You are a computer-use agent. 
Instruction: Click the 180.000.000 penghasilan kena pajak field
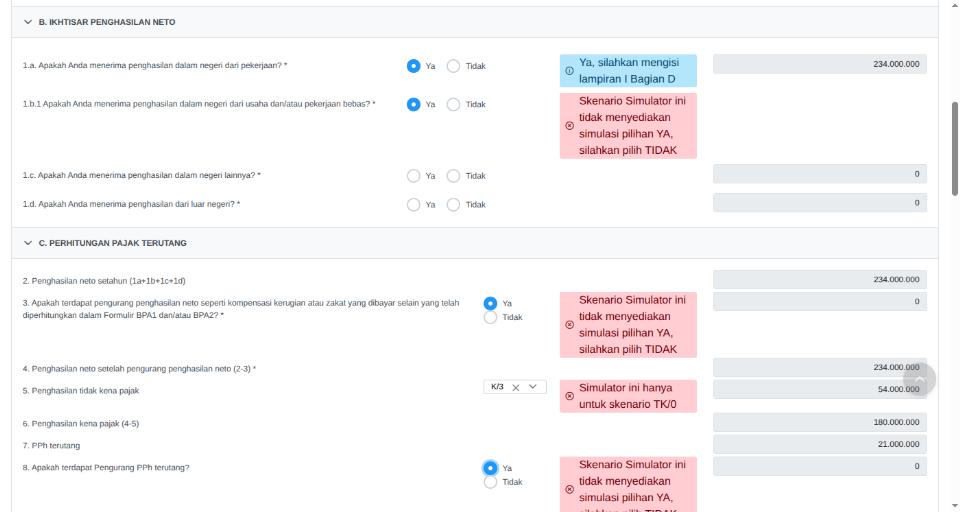(820, 423)
